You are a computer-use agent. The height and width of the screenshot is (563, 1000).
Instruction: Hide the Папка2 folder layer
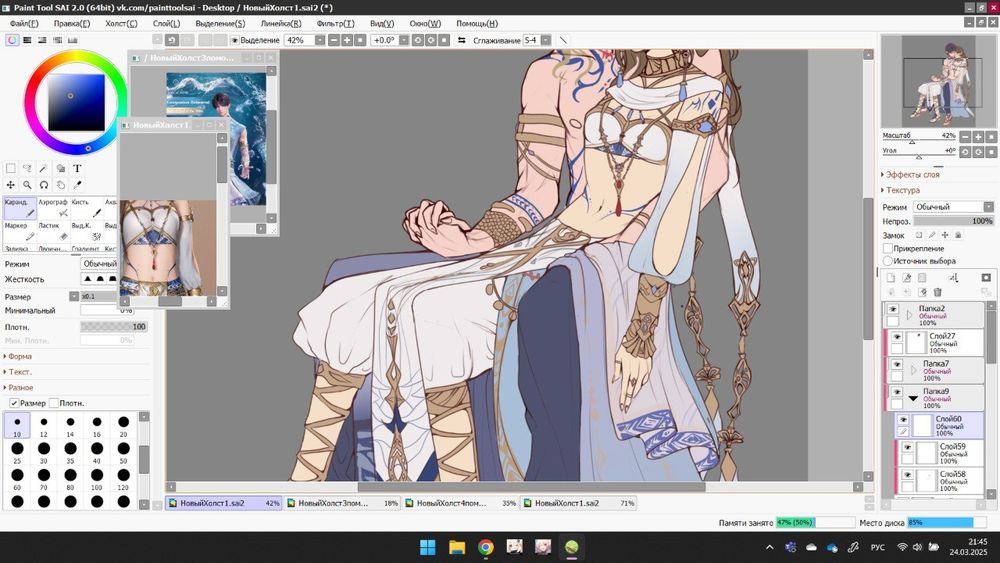pyautogui.click(x=893, y=309)
